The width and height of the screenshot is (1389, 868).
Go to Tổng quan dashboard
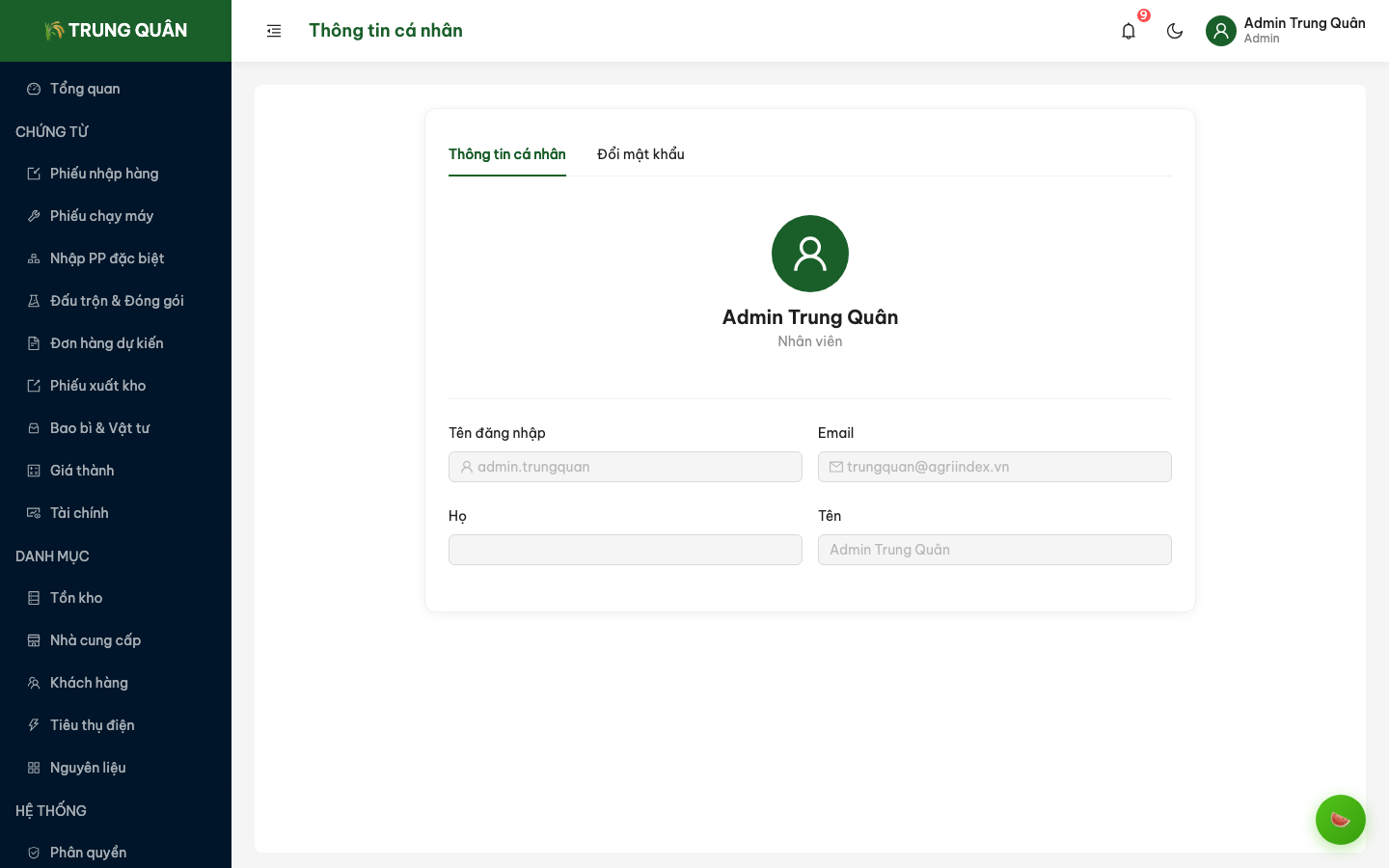[85, 89]
